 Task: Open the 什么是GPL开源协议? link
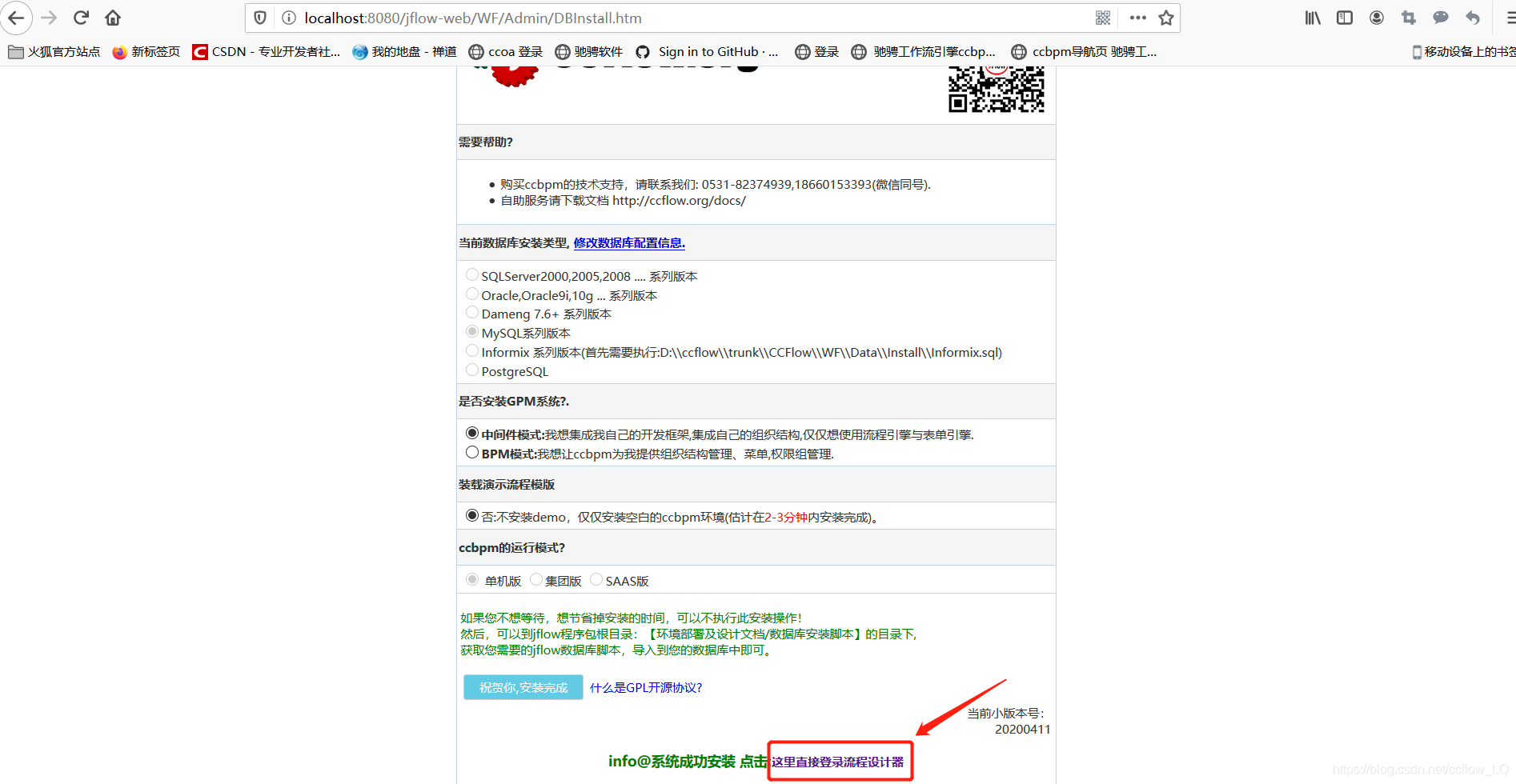(x=646, y=688)
